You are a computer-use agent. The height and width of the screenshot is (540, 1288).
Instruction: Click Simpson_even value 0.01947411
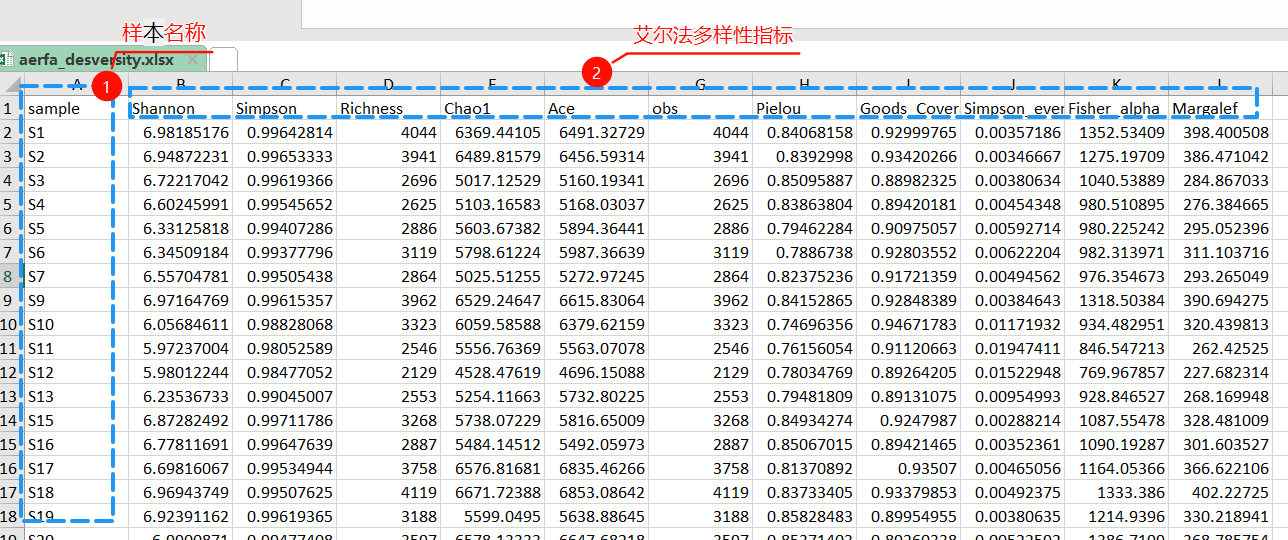click(x=1012, y=348)
